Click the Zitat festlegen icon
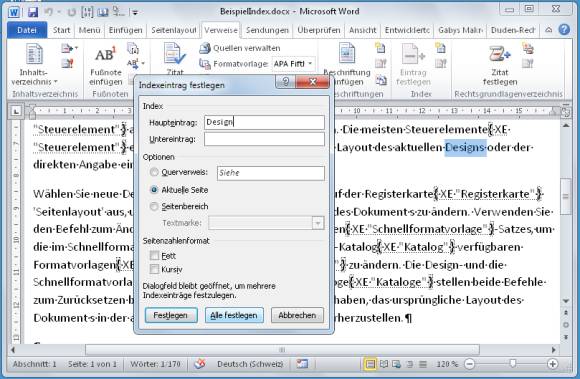 click(500, 54)
